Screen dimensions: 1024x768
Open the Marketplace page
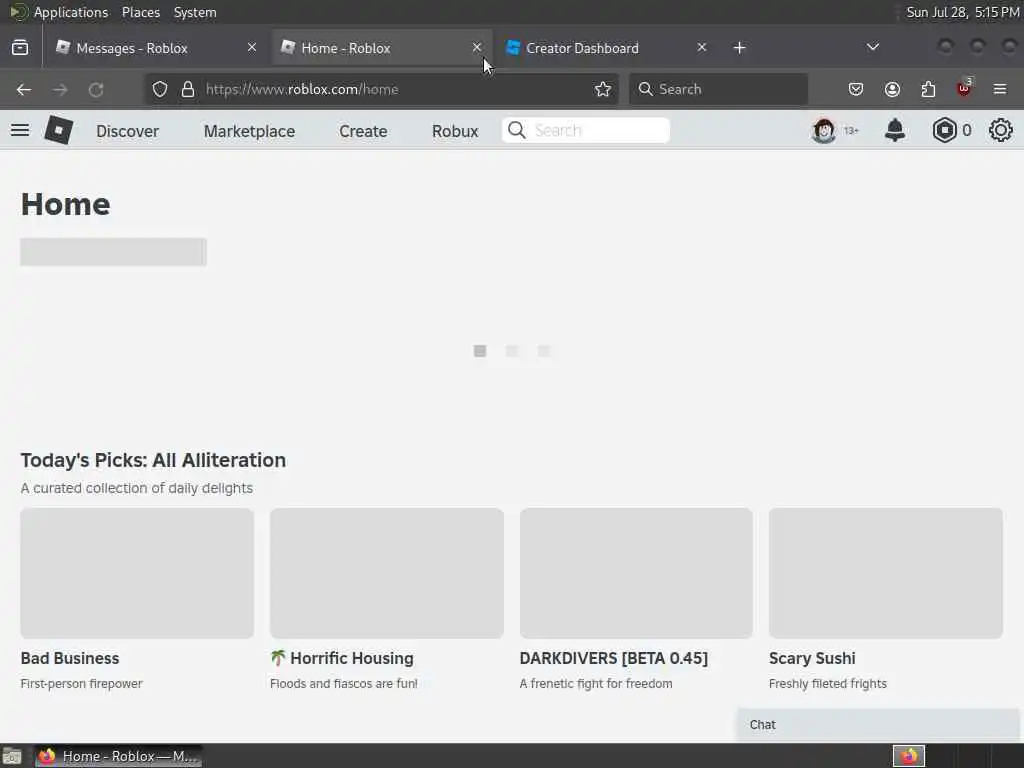point(249,131)
